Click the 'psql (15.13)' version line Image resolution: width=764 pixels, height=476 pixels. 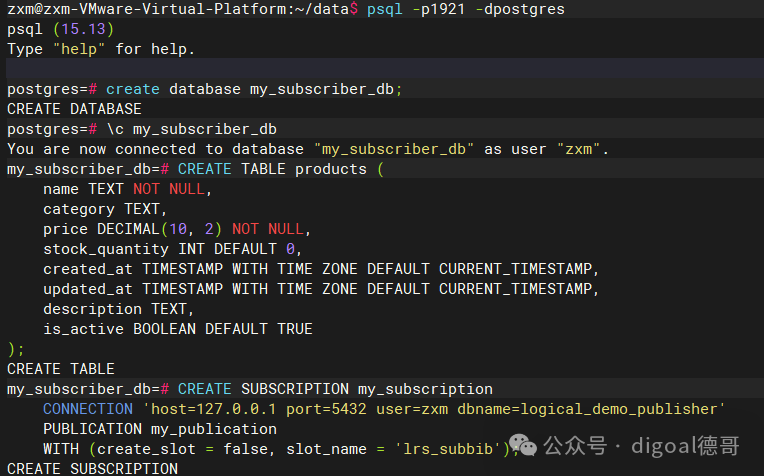click(x=60, y=29)
